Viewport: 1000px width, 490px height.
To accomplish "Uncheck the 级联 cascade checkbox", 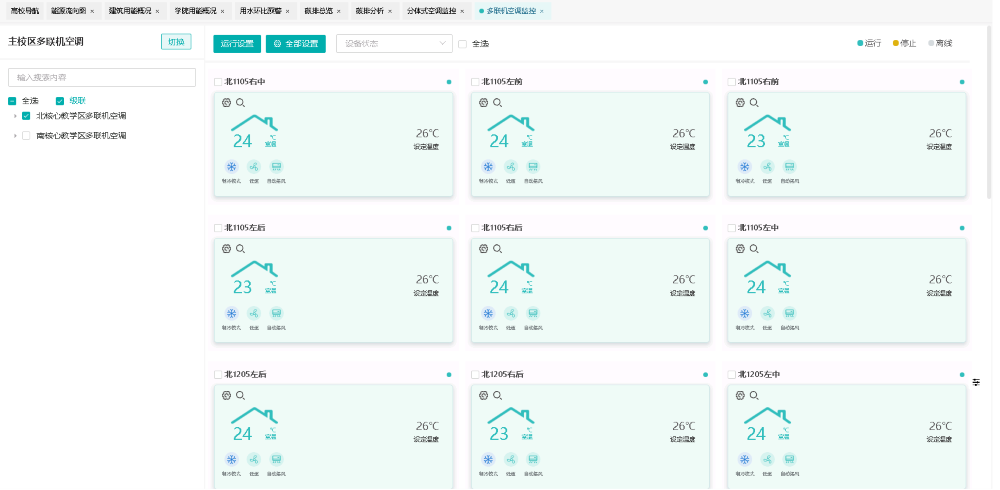I will click(x=60, y=101).
